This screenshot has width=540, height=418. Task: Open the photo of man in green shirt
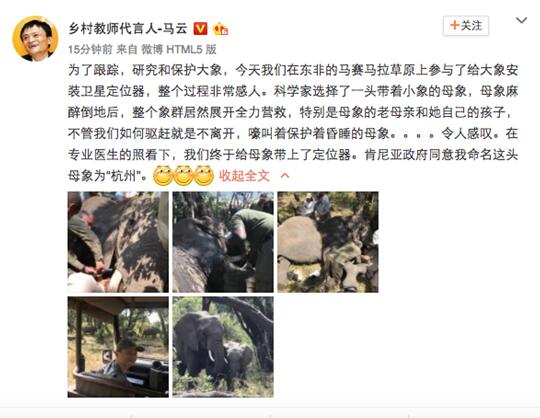click(223, 242)
